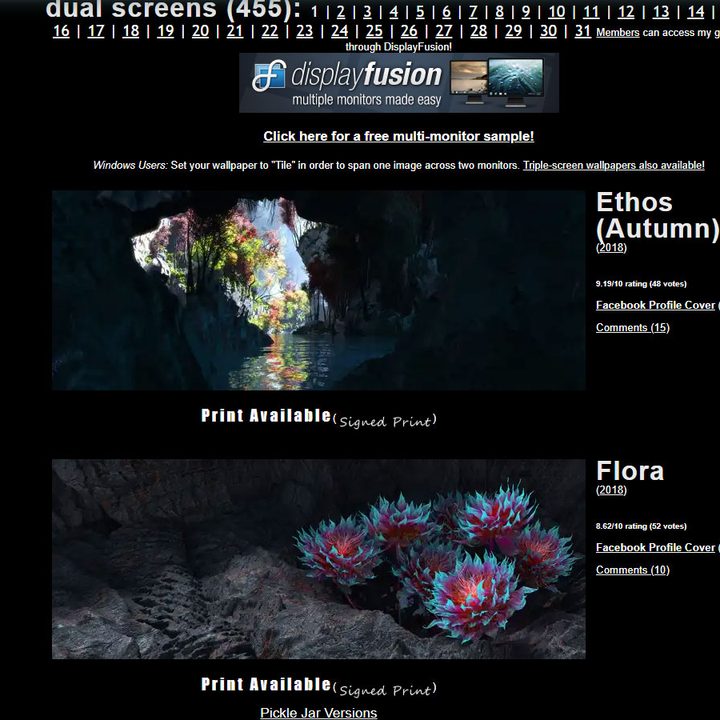Click the 2018 year link under Flora
720x720 pixels.
611,490
